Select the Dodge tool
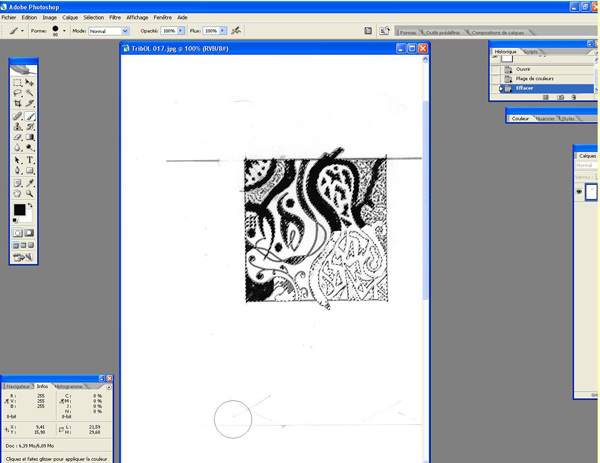Viewport: 600px width, 463px height. pyautogui.click(x=29, y=147)
